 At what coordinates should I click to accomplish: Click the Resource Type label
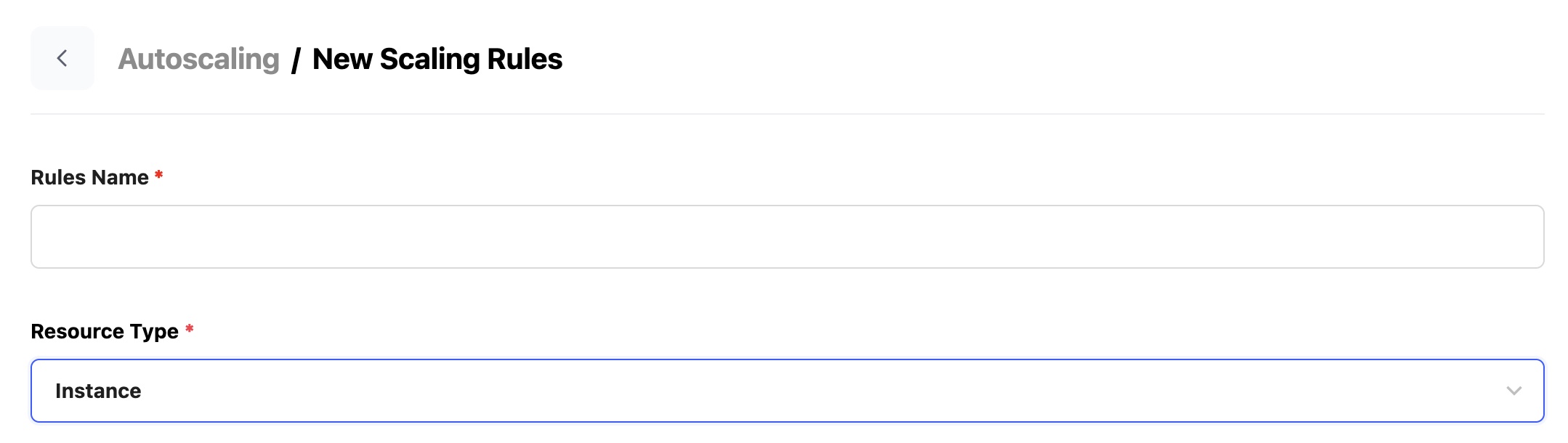104,331
